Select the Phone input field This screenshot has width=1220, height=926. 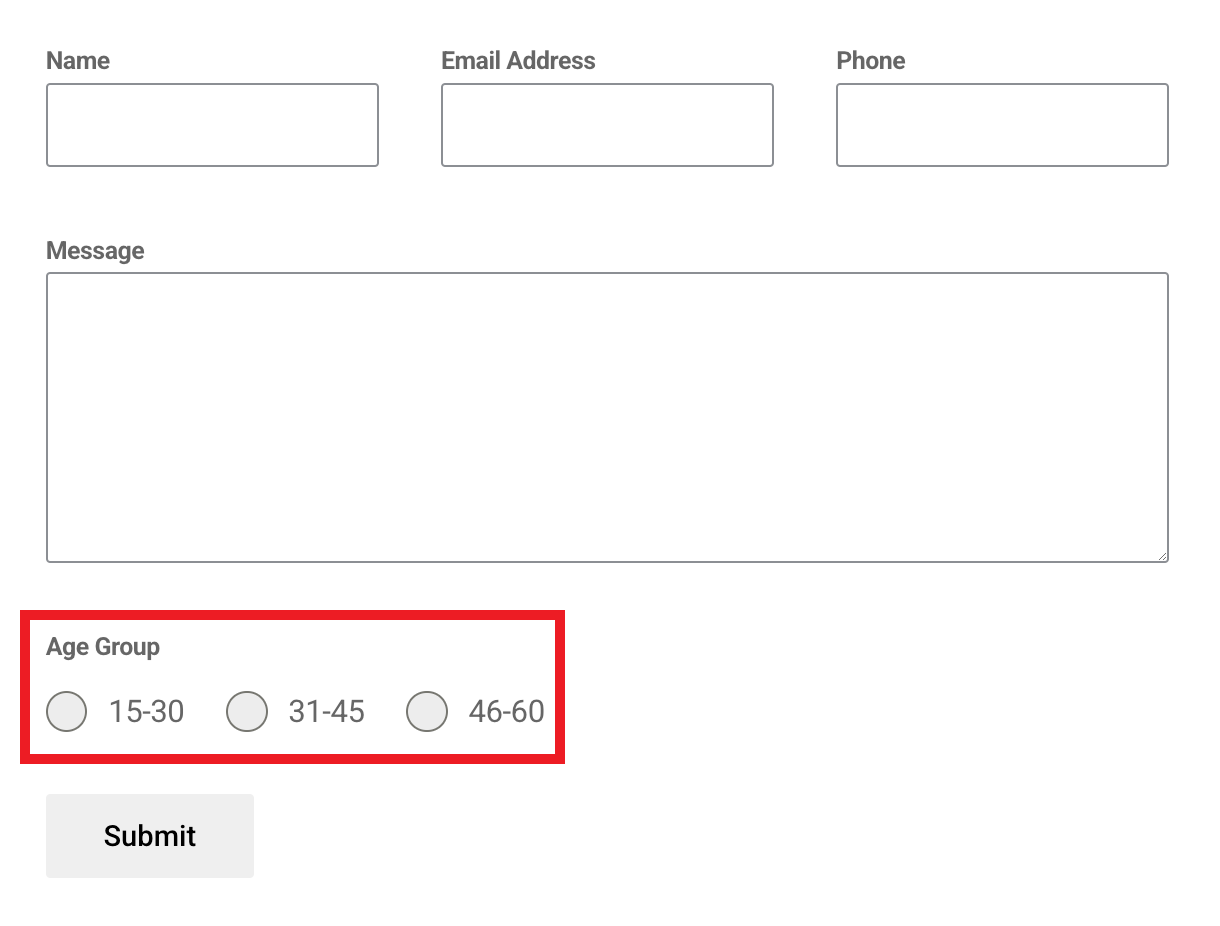point(1002,125)
